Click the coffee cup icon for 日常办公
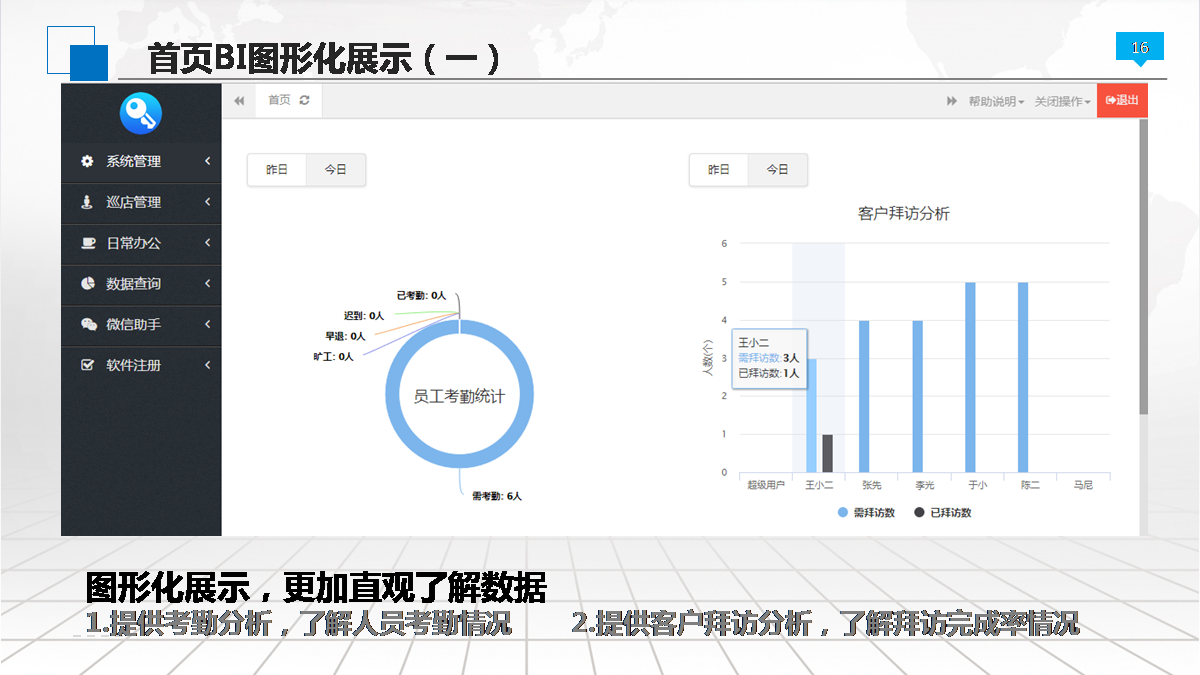Image resolution: width=1200 pixels, height=675 pixels. 87,243
